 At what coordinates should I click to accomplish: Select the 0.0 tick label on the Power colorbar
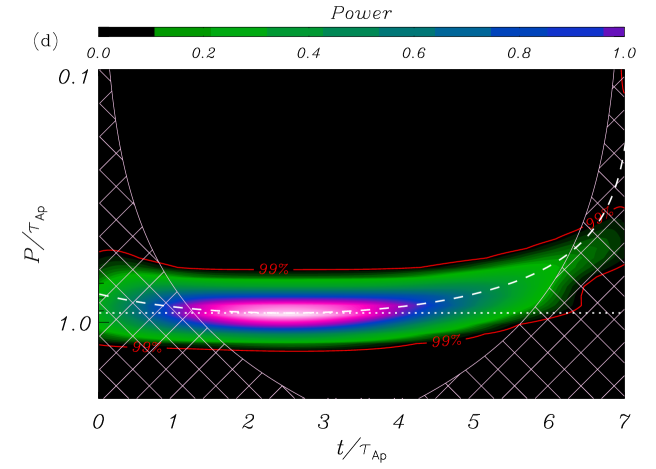99,53
